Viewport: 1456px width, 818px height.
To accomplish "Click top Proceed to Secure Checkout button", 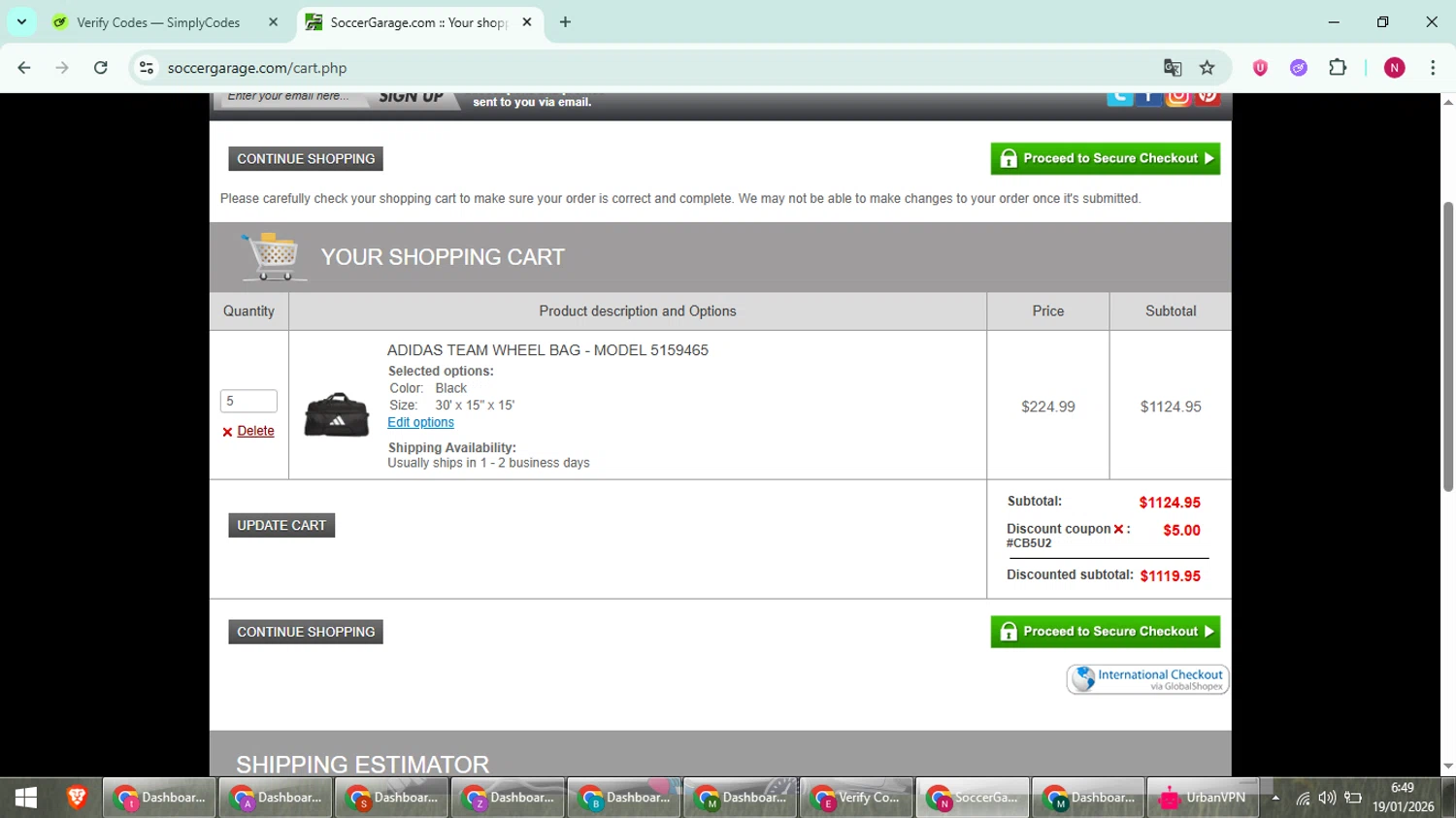I will (x=1106, y=158).
